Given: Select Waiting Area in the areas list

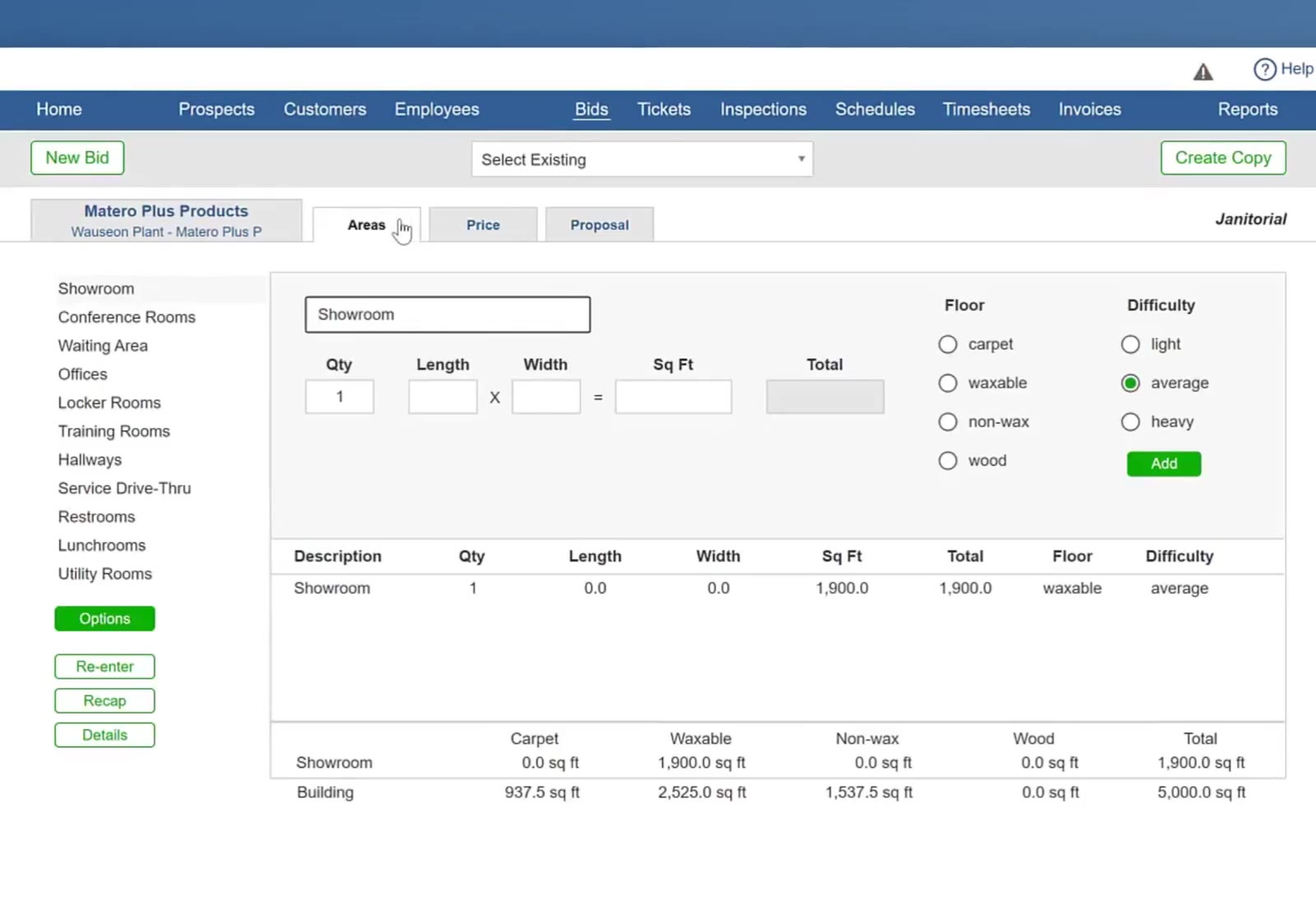Looking at the screenshot, I should 103,346.
